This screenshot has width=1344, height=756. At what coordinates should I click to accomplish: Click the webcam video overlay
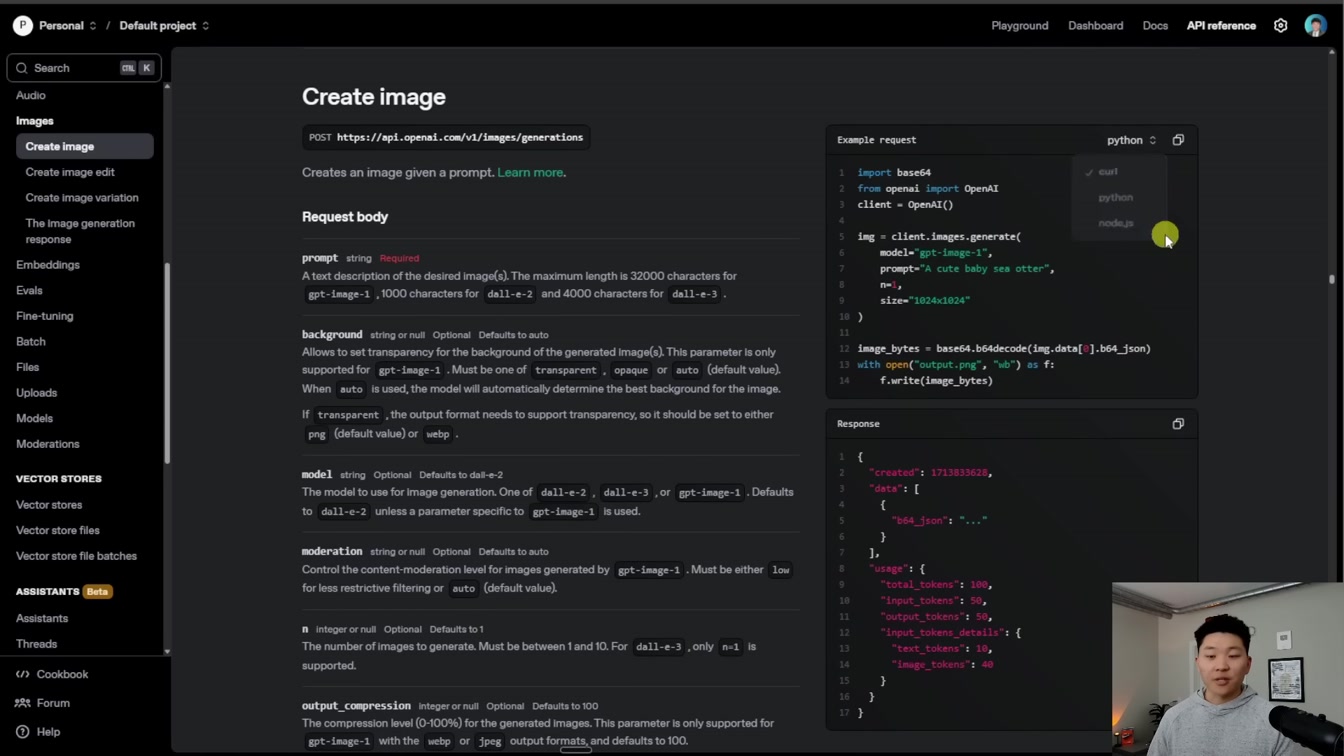1228,669
